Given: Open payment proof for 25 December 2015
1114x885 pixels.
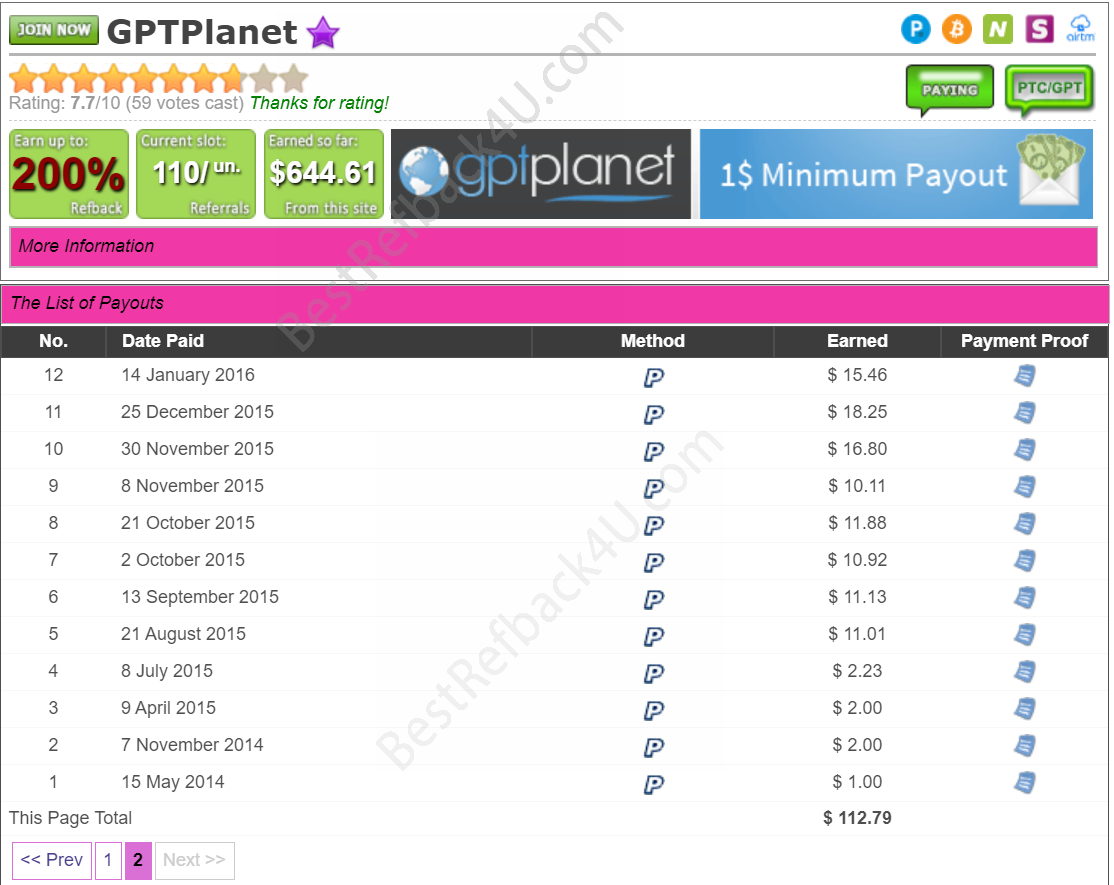Looking at the screenshot, I should coord(1024,413).
